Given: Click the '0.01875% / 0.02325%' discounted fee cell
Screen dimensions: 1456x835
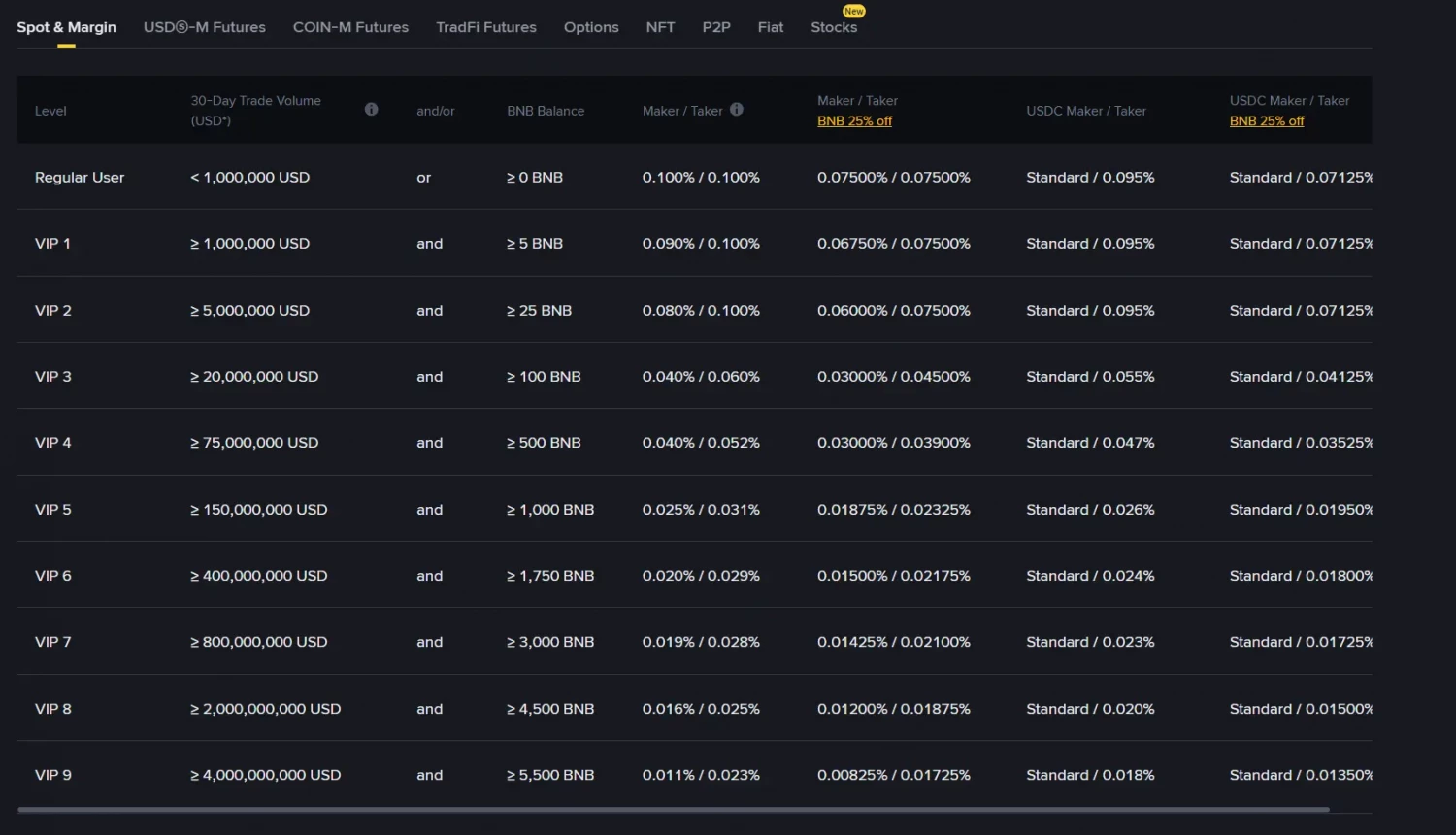Looking at the screenshot, I should tap(894, 510).
